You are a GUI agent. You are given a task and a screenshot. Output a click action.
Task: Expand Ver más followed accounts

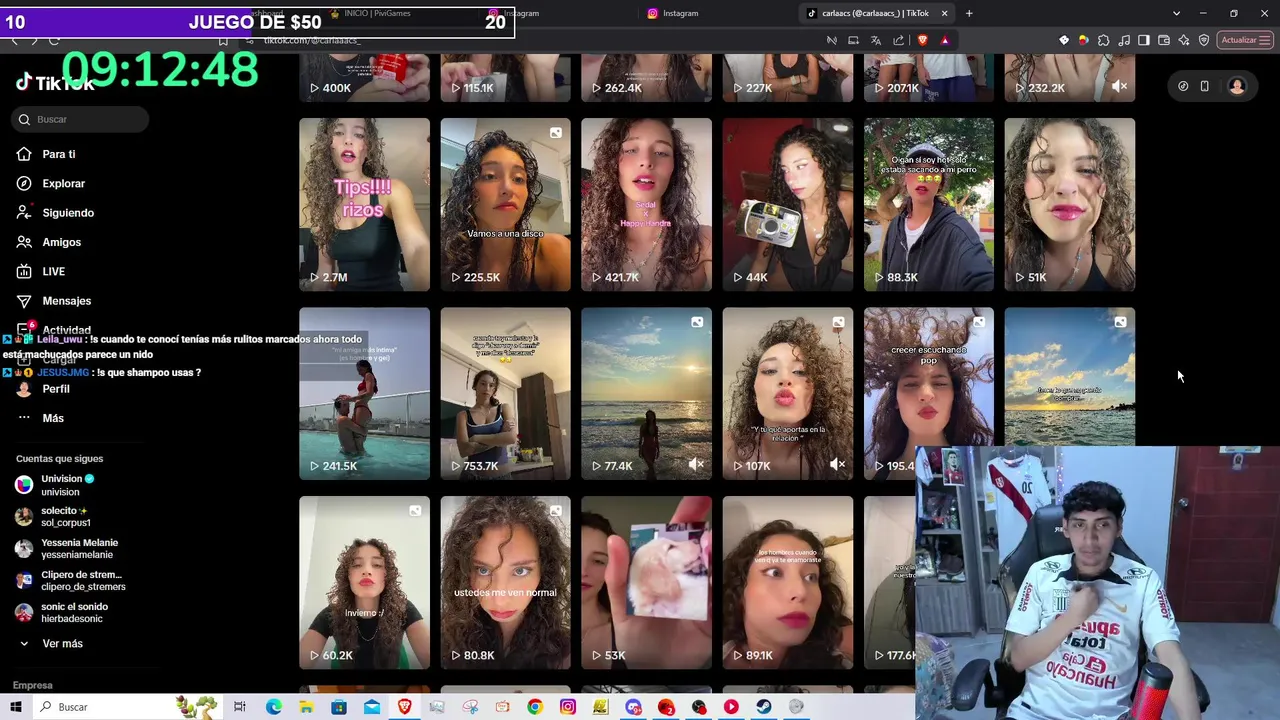click(x=50, y=644)
